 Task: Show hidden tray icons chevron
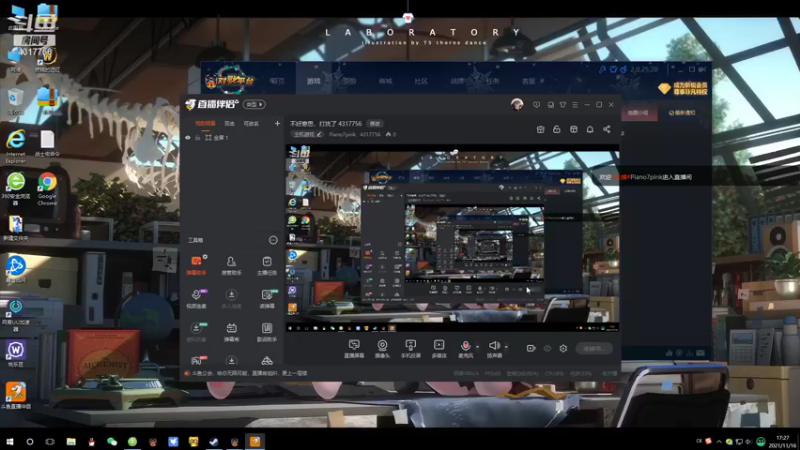coord(719,442)
